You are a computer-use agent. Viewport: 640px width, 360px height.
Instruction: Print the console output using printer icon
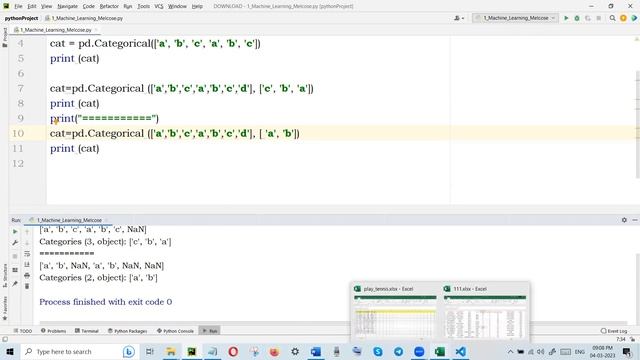coord(27,276)
